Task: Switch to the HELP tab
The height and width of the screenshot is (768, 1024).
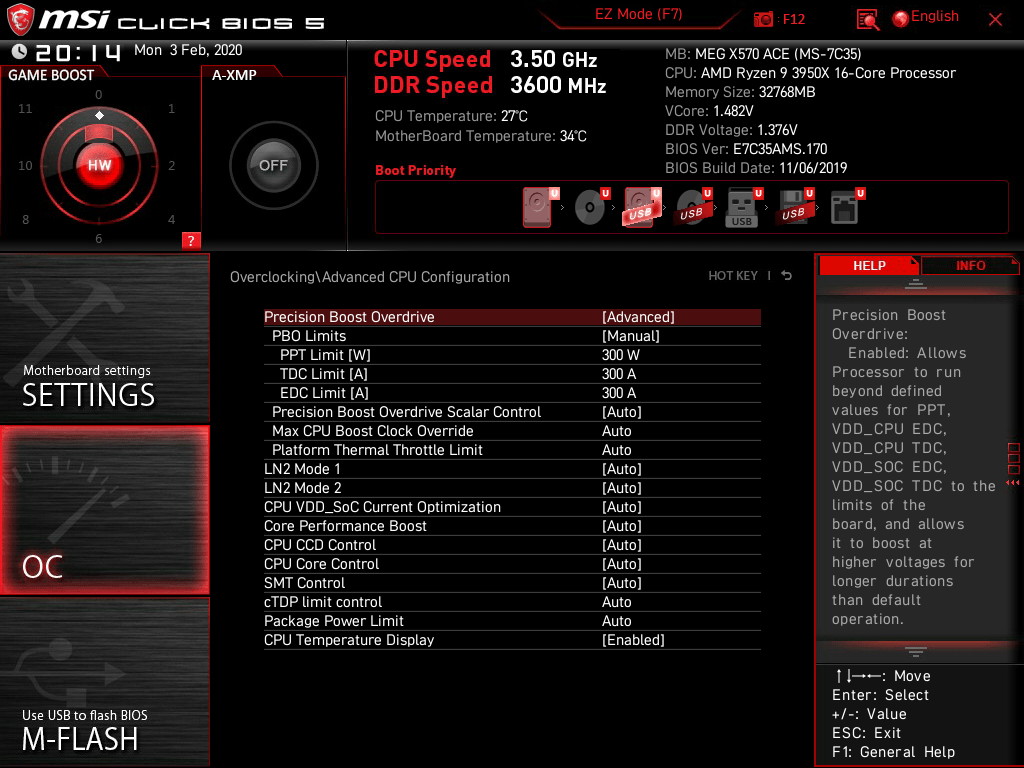Action: pyautogui.click(x=869, y=265)
